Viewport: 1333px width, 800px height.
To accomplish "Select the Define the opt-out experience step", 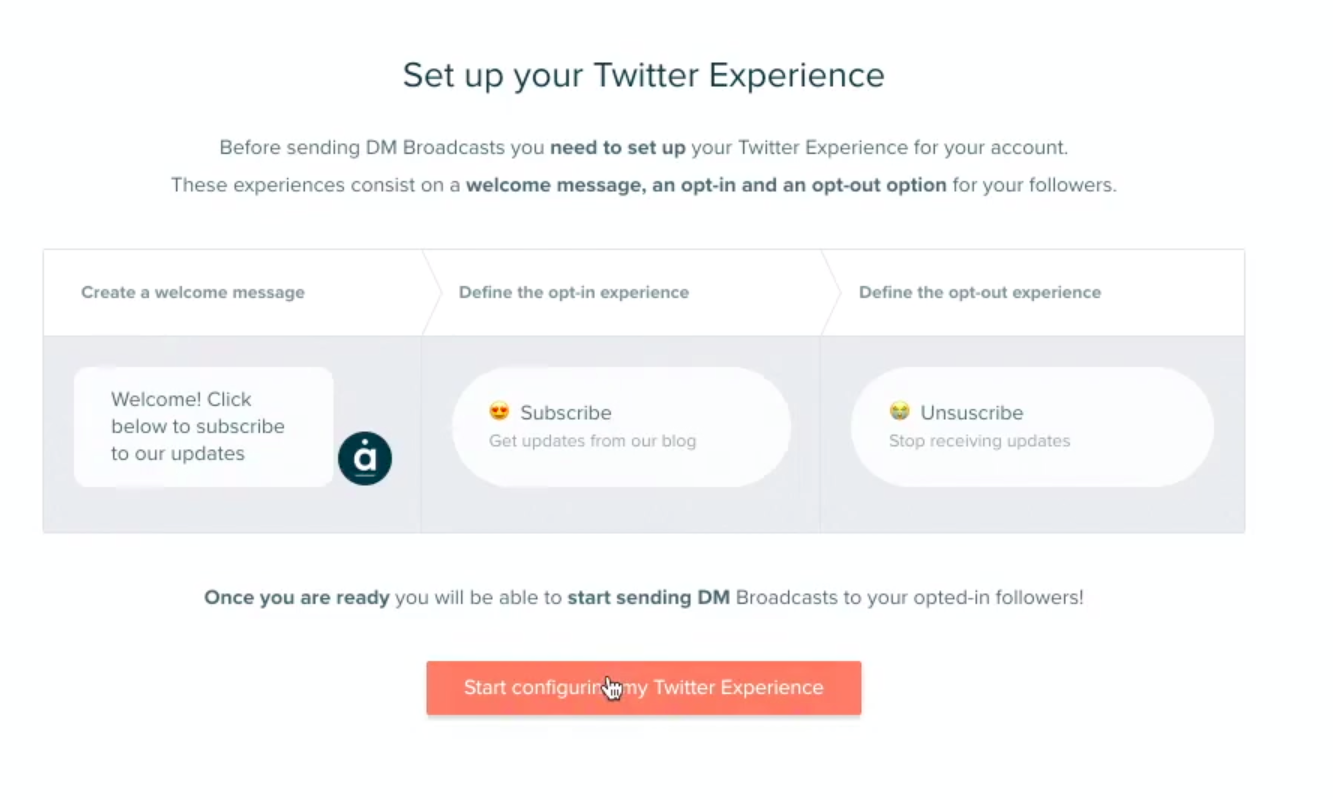I will (980, 293).
